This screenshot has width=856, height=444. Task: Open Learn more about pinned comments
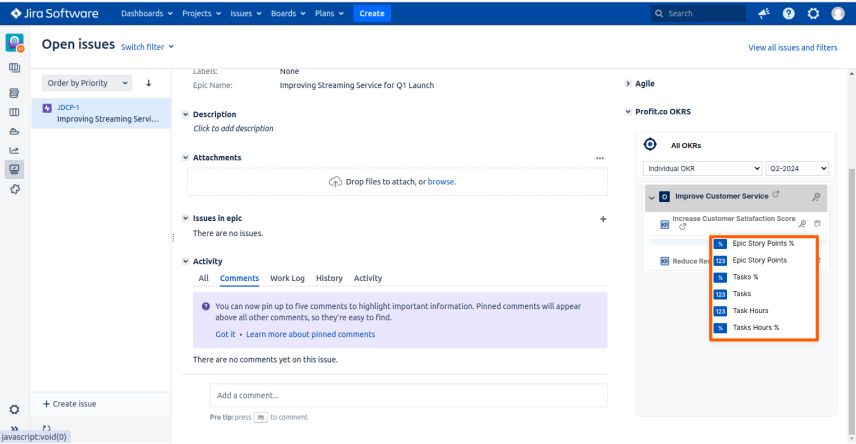tap(311, 334)
